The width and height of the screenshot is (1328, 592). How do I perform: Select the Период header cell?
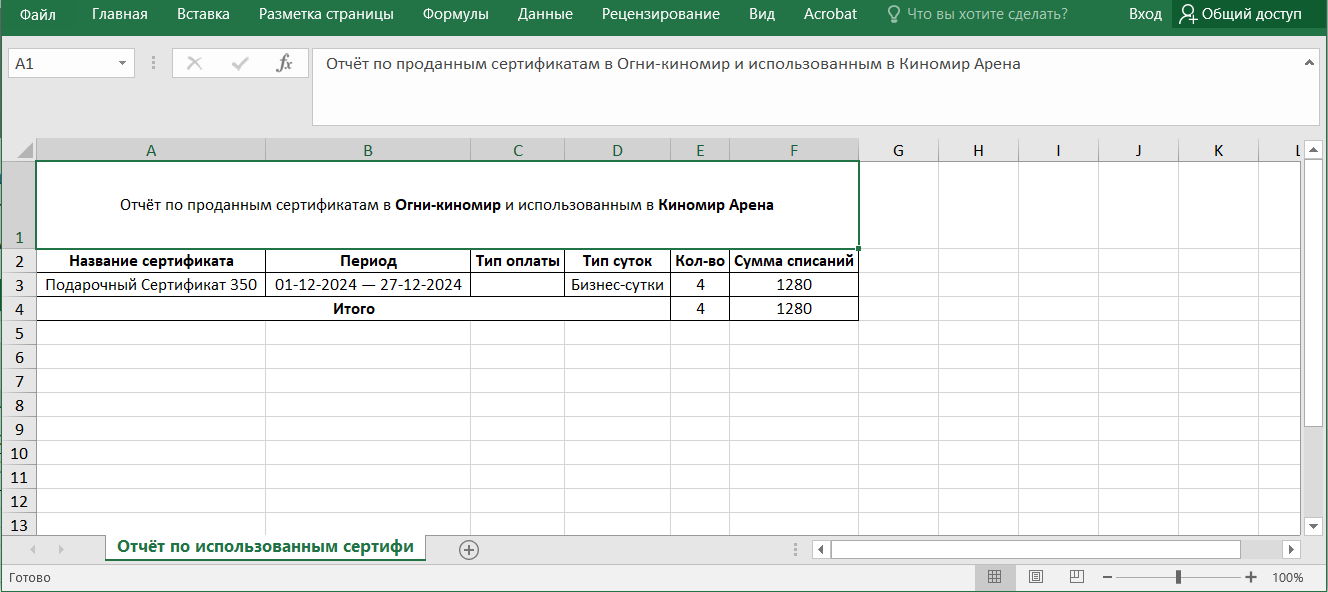click(x=368, y=261)
